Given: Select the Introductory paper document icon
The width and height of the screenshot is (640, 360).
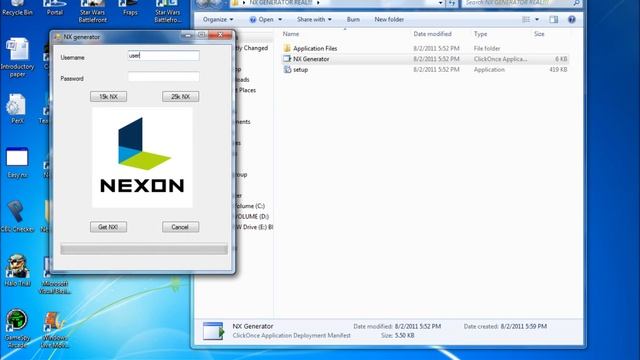Looking at the screenshot, I should point(17,58).
